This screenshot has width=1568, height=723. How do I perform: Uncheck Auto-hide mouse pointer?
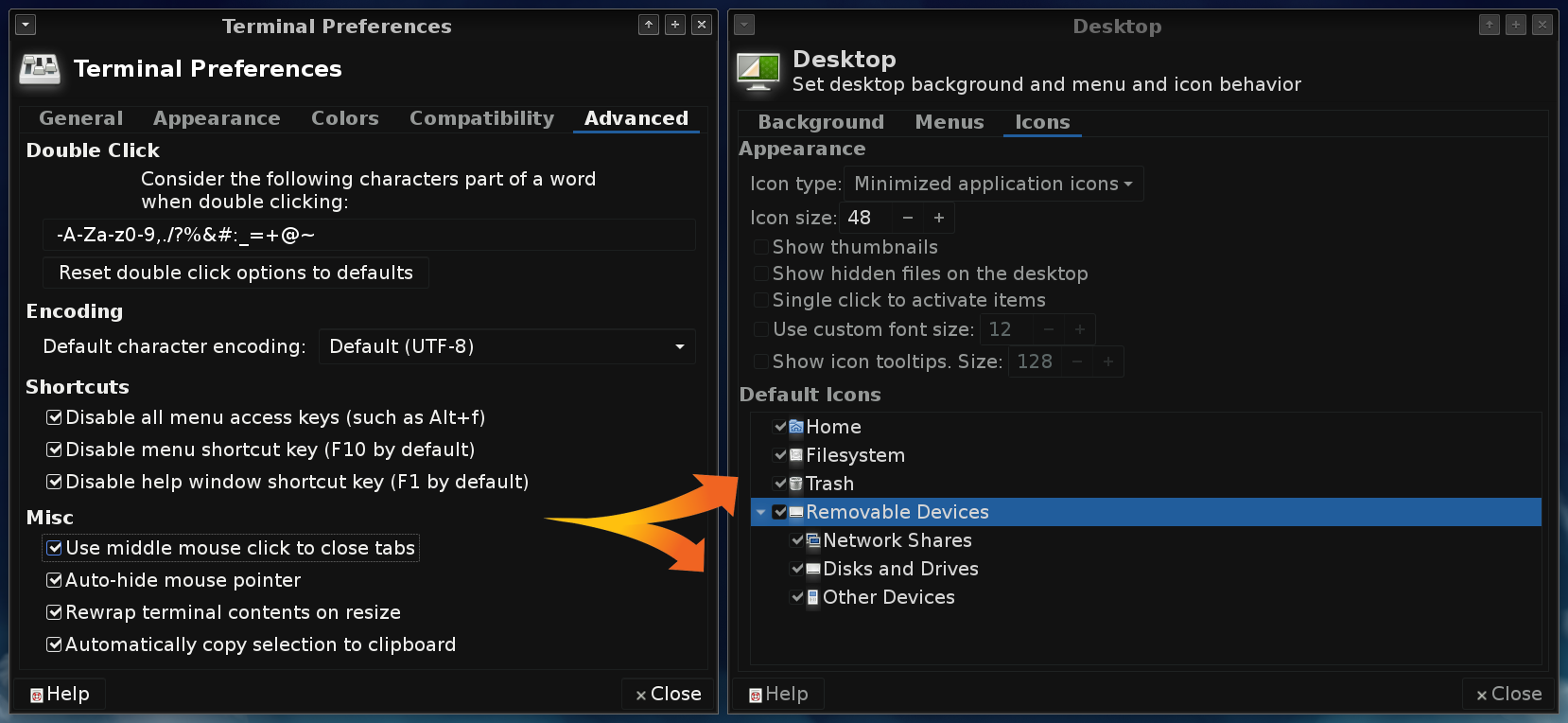coord(55,580)
